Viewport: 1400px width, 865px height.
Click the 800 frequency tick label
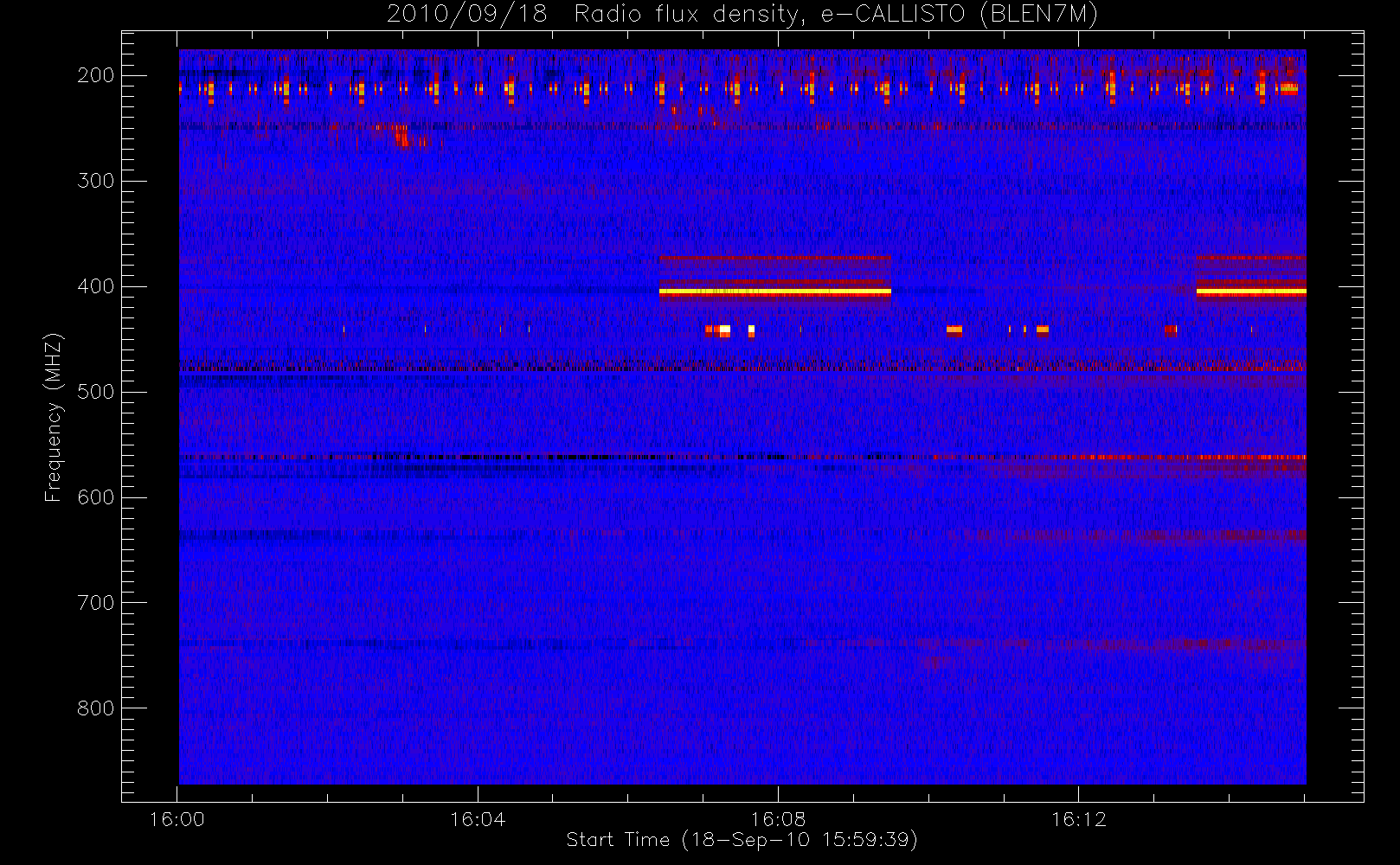(x=96, y=708)
